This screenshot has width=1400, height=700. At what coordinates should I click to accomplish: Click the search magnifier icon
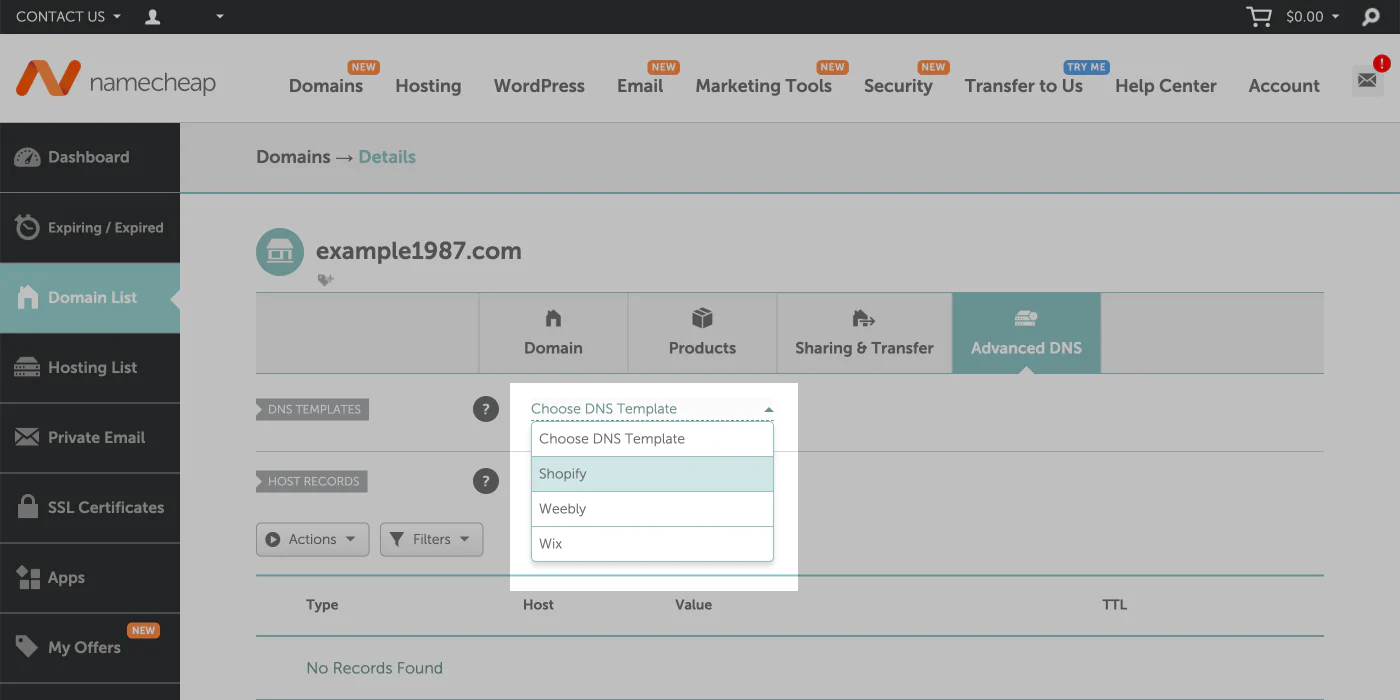click(x=1371, y=17)
